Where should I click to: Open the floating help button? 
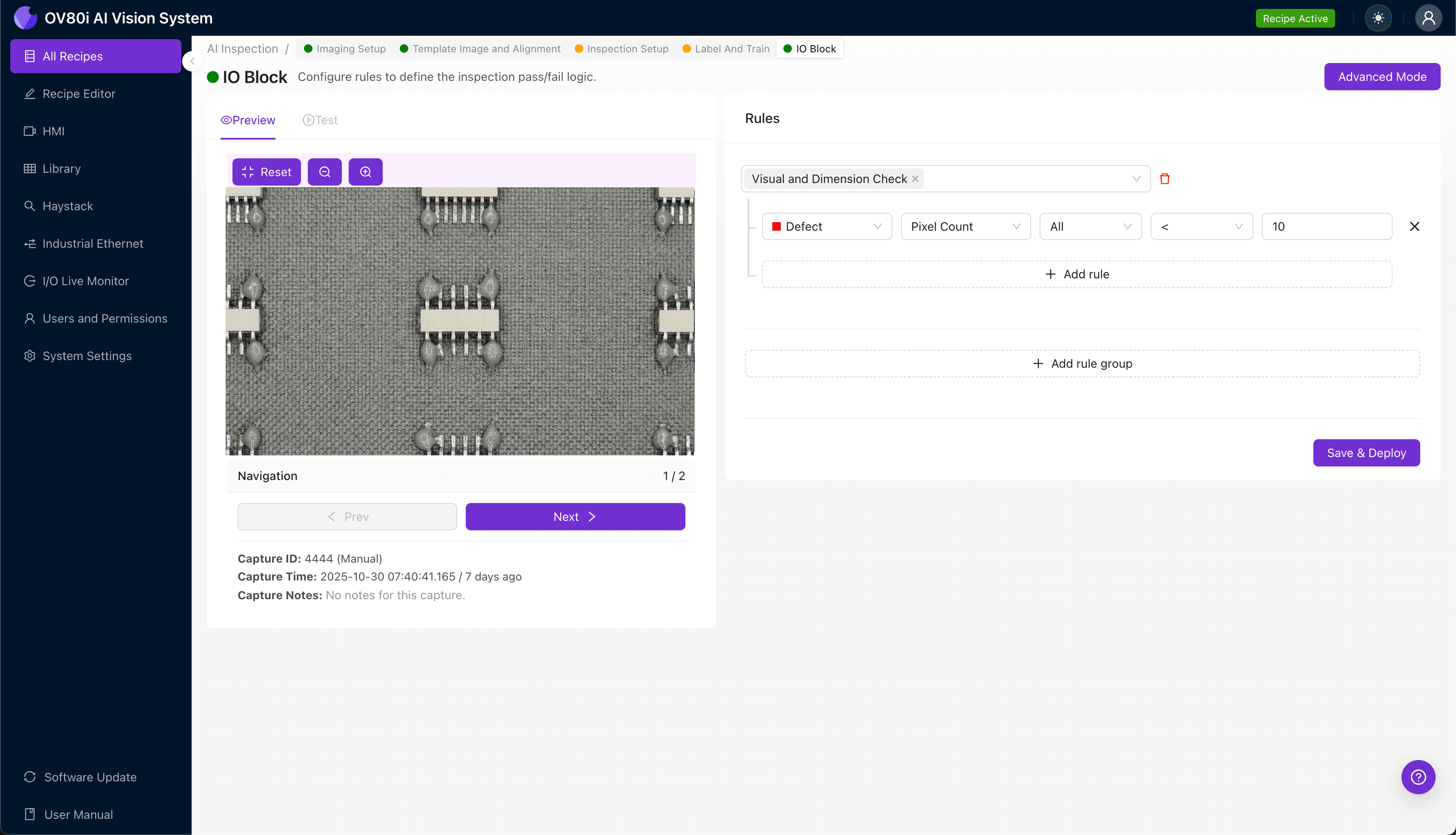[1418, 777]
